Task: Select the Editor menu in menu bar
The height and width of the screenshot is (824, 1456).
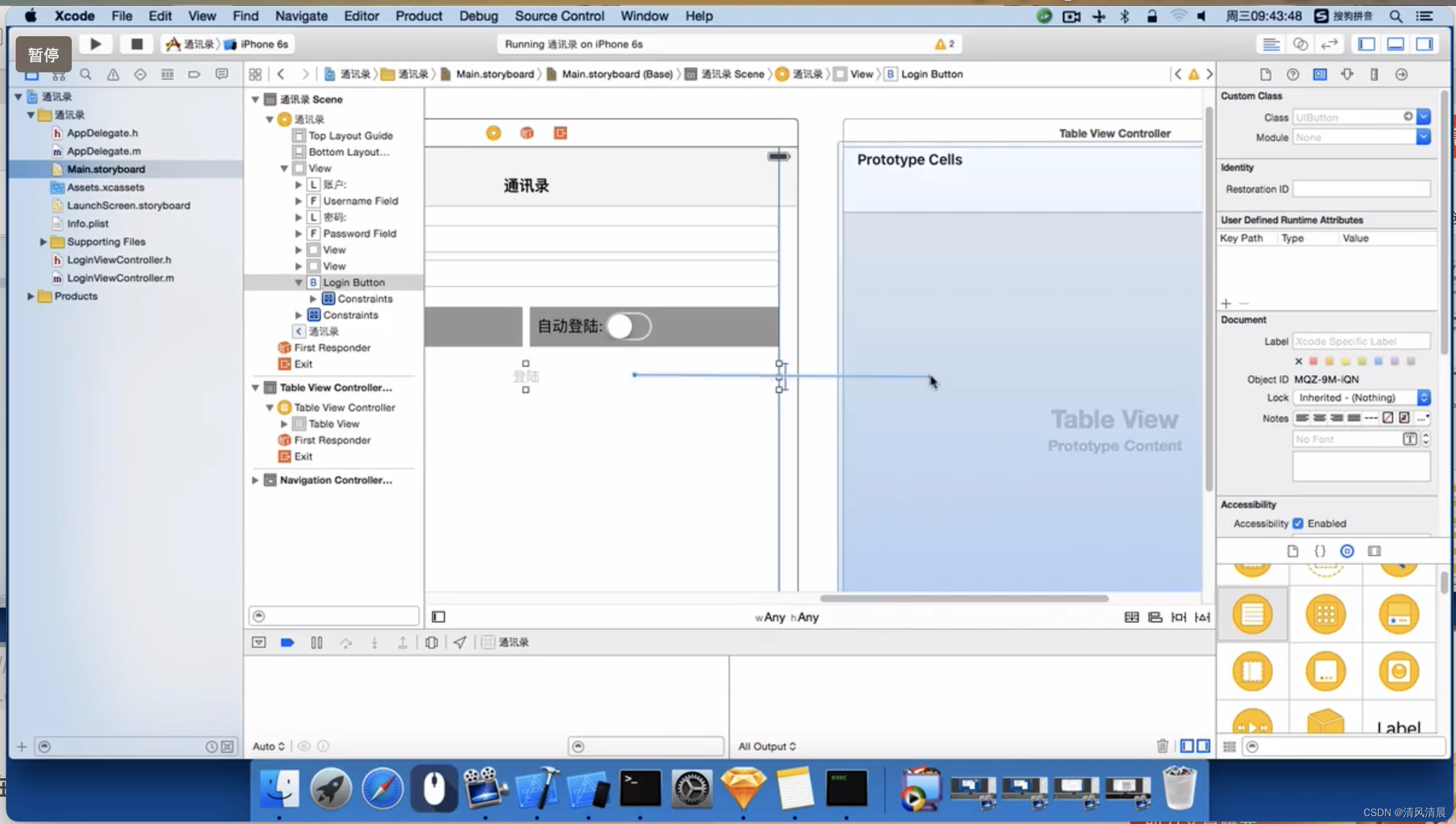Action: pyautogui.click(x=361, y=16)
